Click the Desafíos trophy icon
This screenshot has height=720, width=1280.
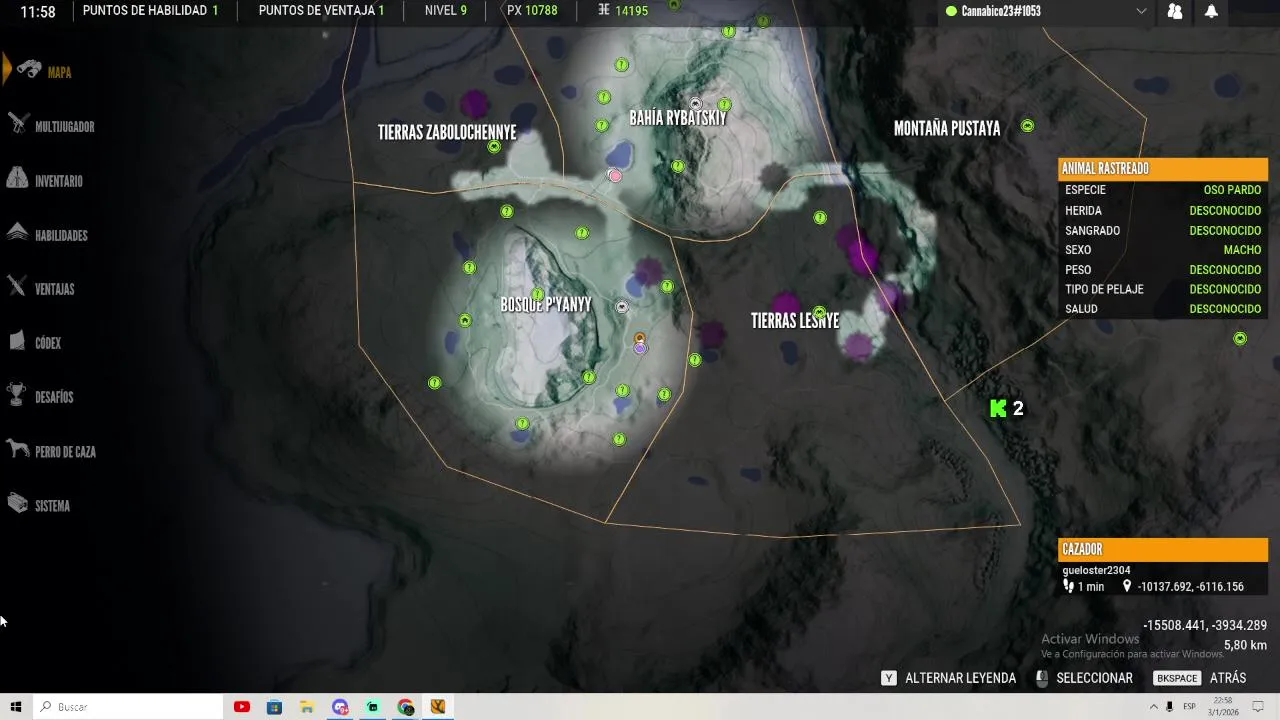pyautogui.click(x=16, y=396)
